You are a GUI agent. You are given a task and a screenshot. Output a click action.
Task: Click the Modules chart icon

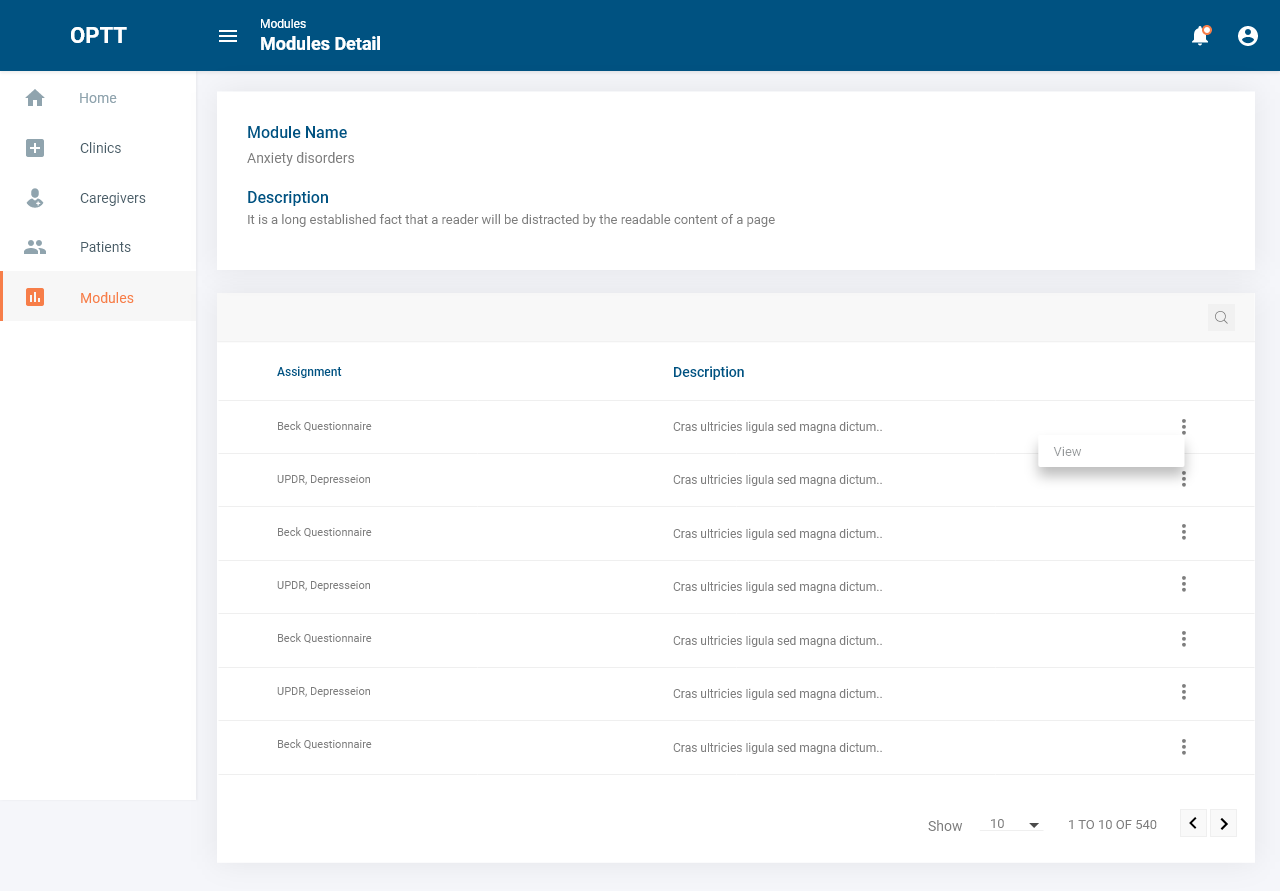(x=35, y=297)
